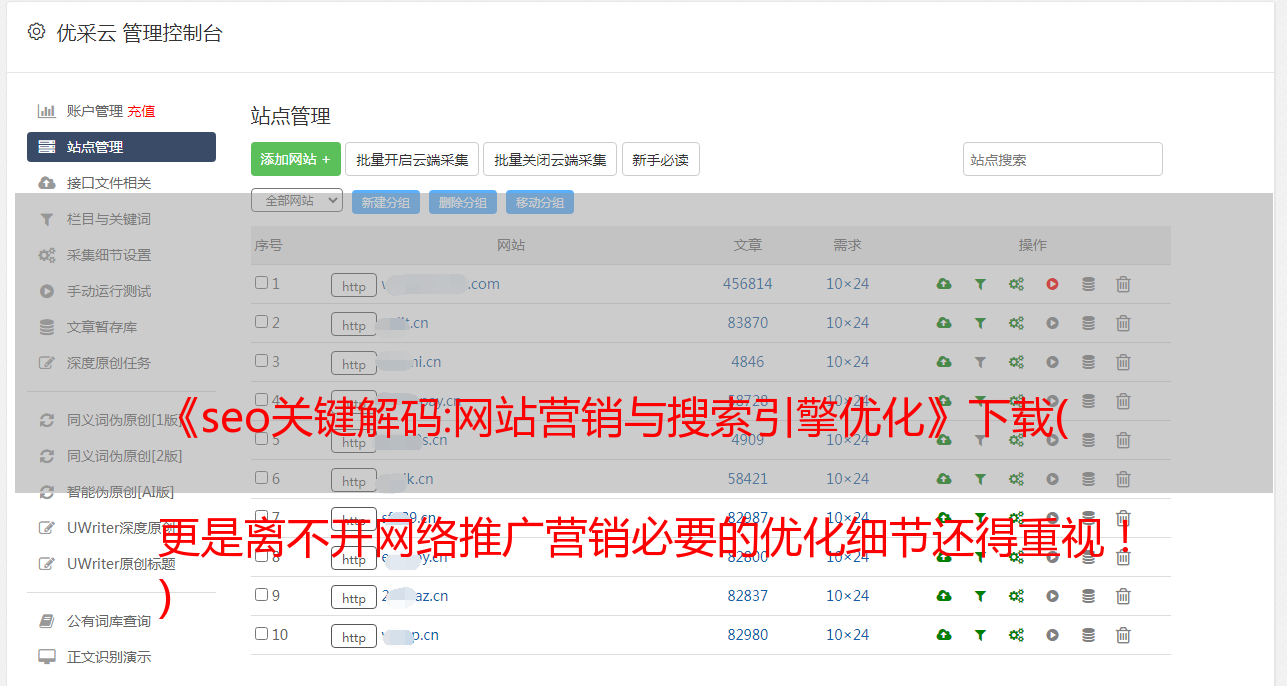The image size is (1287, 686).
Task: Open the filter icon for row 6
Action: click(980, 479)
